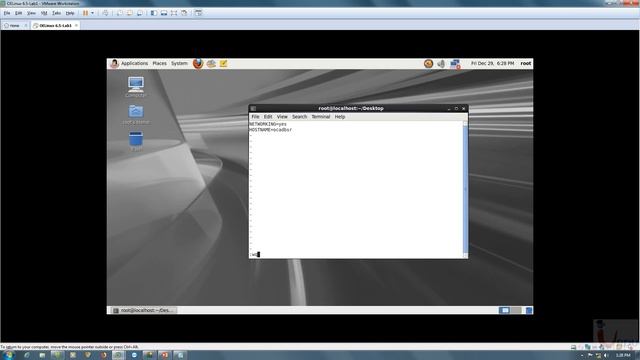Click the date and time clock in GNOME panel
Image resolution: width=640 pixels, height=360 pixels.
coord(492,64)
